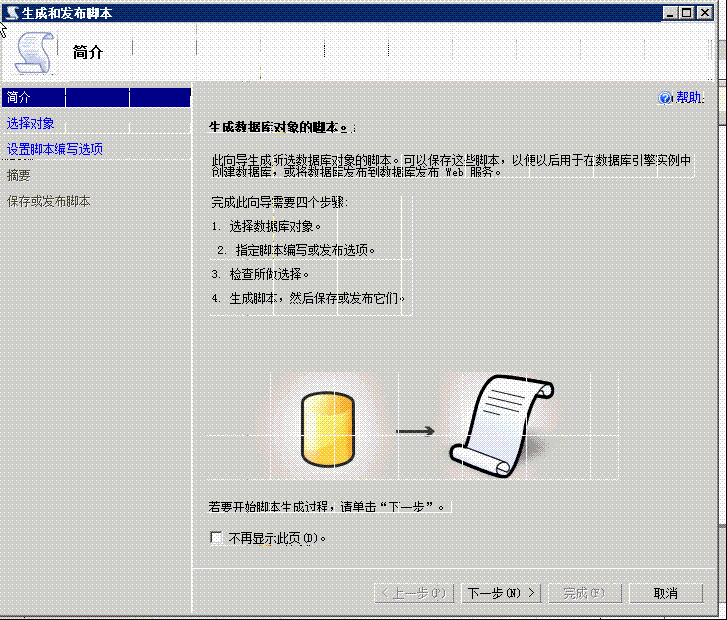Click the 完成(F) button
The width and height of the screenshot is (727, 620).
584,593
